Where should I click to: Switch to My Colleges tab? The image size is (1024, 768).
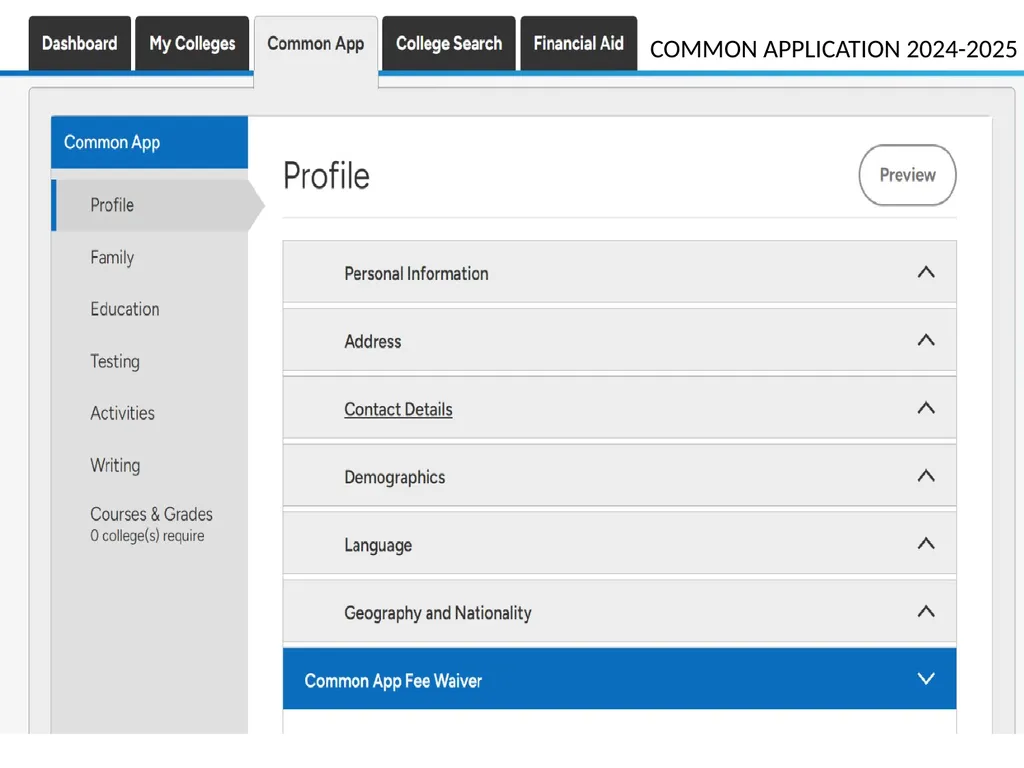[192, 43]
